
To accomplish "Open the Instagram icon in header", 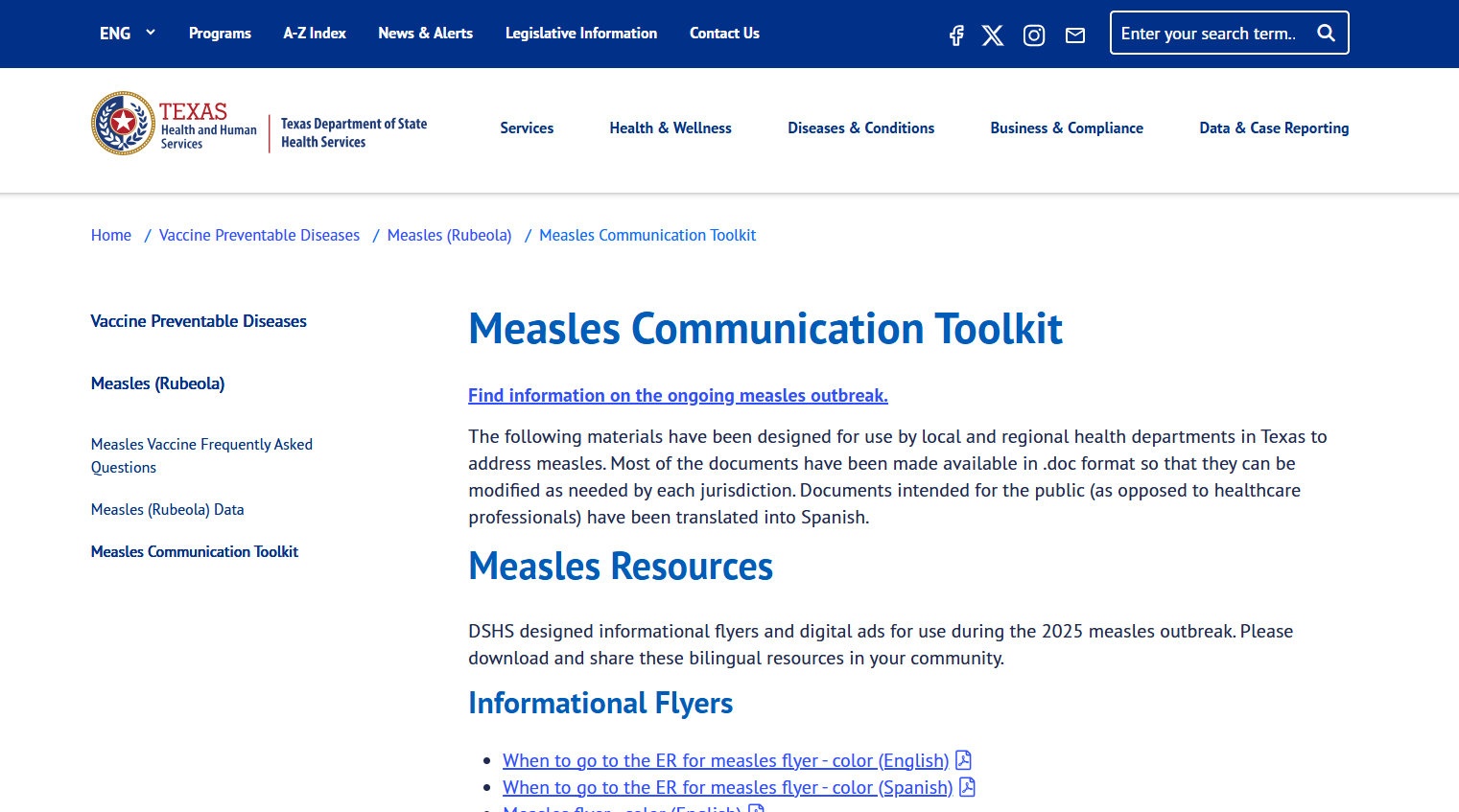I will click(x=1034, y=35).
